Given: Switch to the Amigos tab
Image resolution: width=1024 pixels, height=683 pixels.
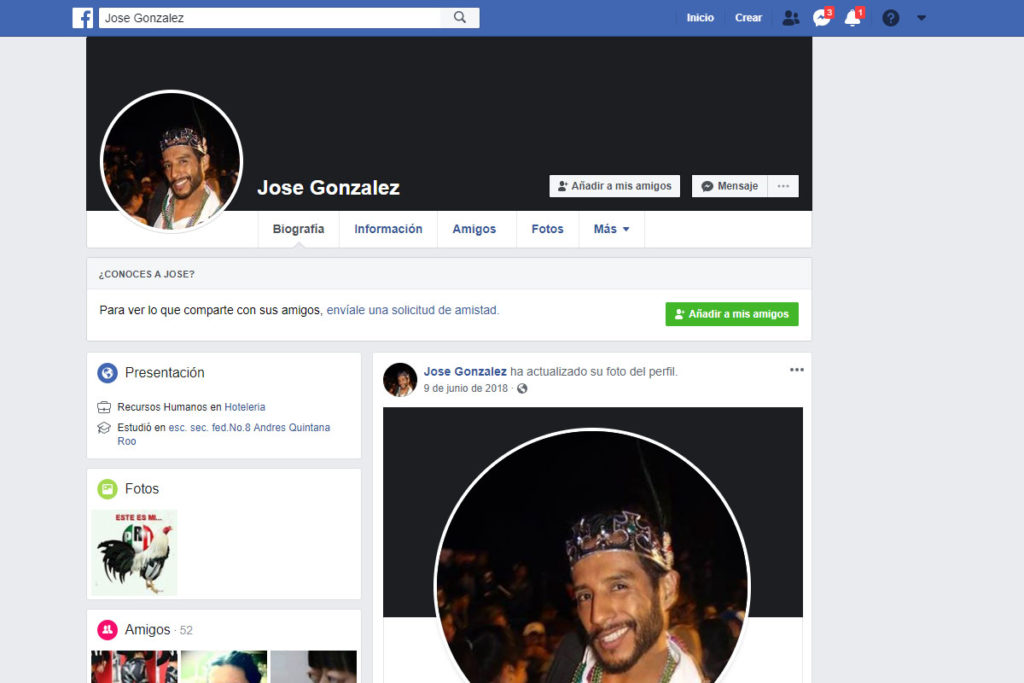Looking at the screenshot, I should 474,229.
